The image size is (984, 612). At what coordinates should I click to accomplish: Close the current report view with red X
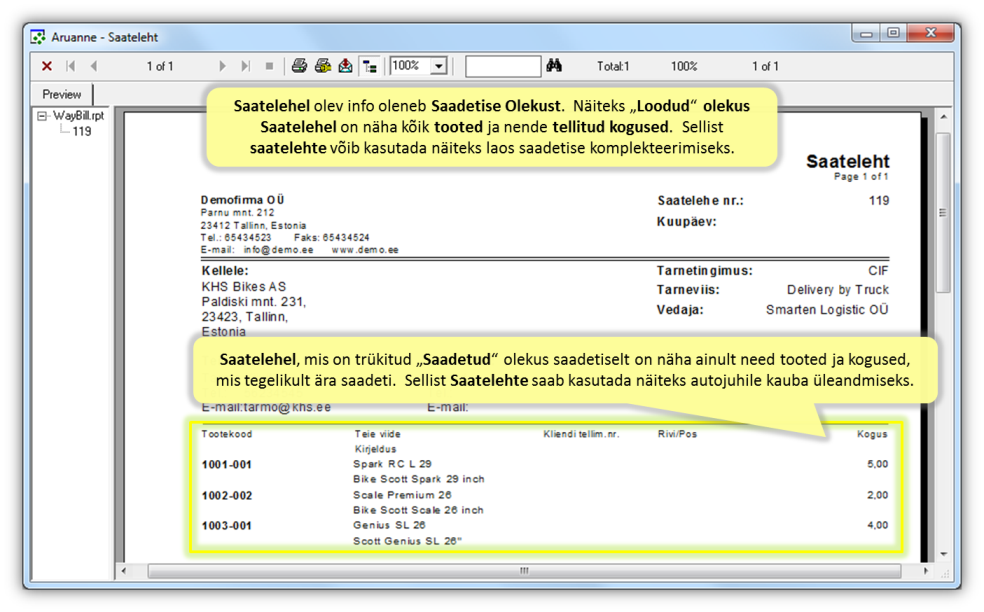(46, 66)
